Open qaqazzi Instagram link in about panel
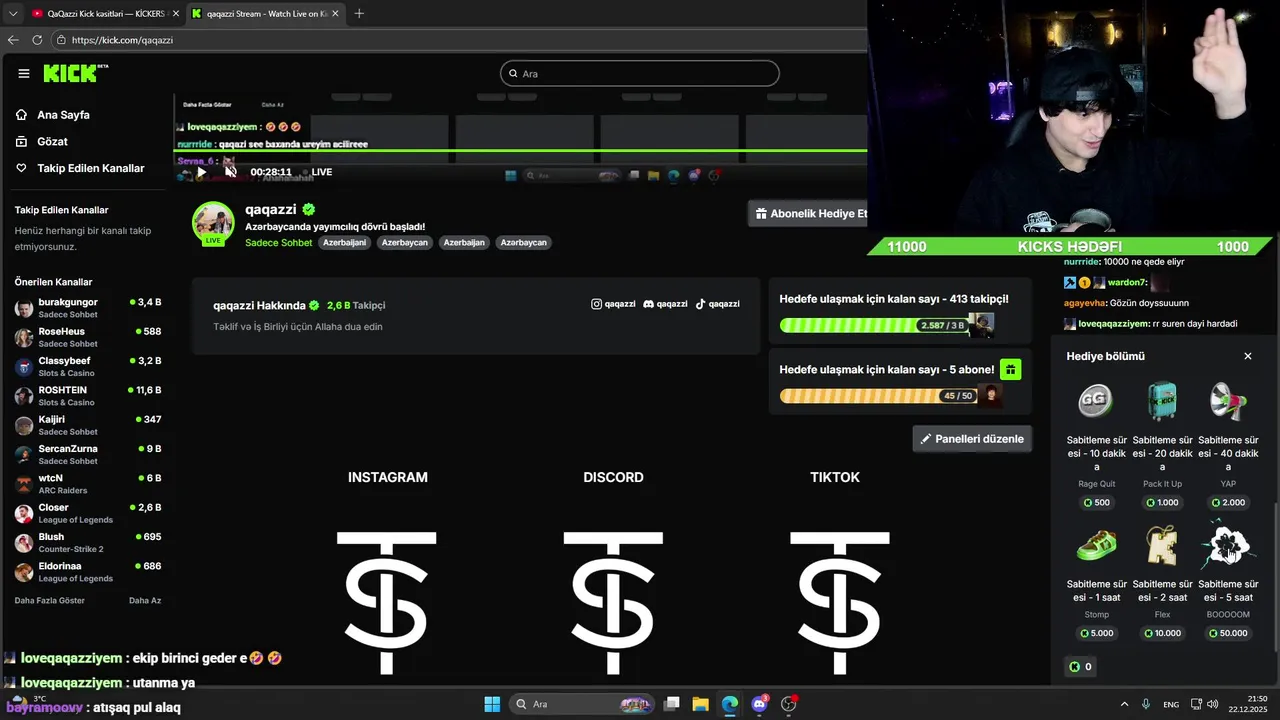 tap(613, 304)
